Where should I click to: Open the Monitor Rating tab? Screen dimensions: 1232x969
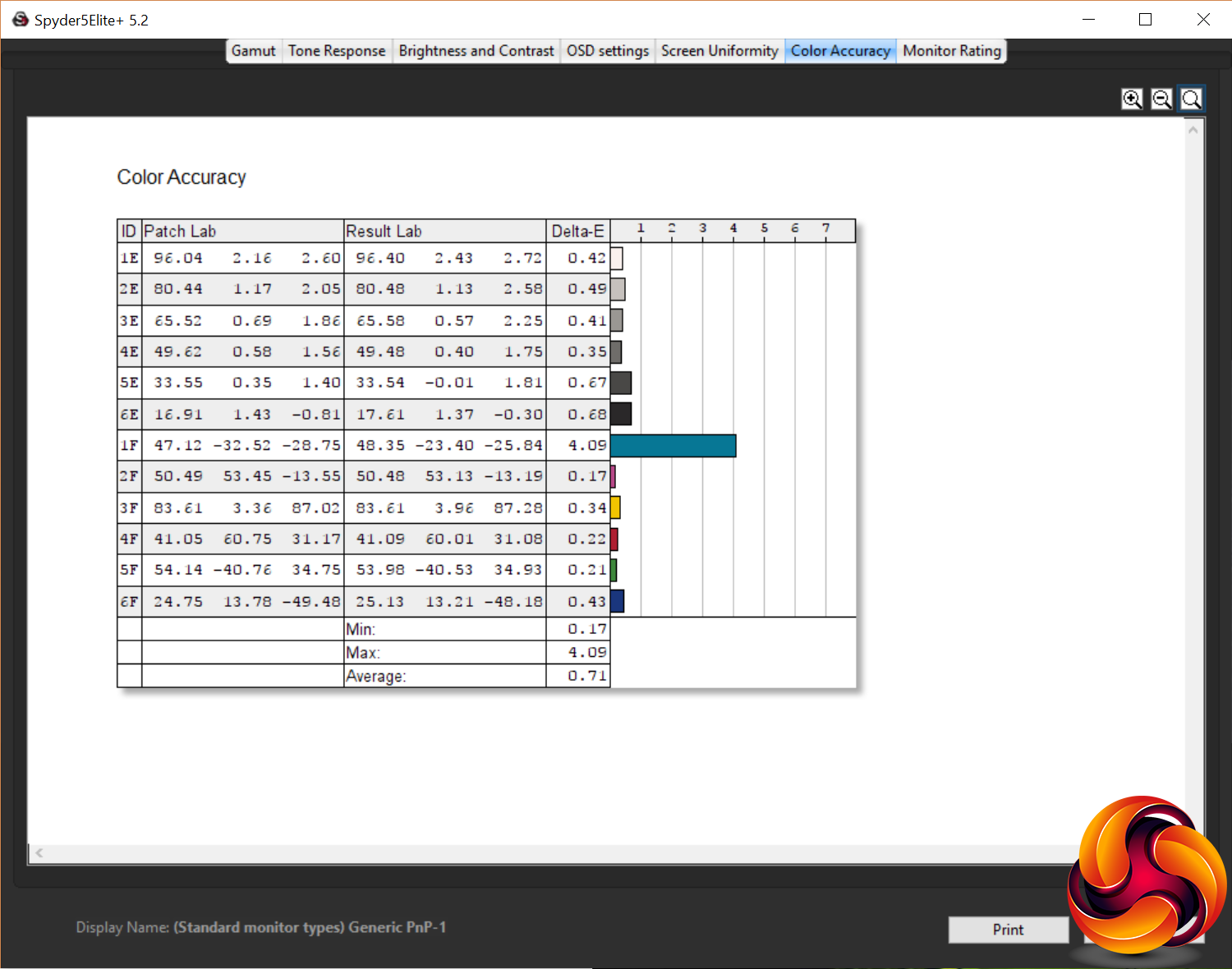(952, 51)
